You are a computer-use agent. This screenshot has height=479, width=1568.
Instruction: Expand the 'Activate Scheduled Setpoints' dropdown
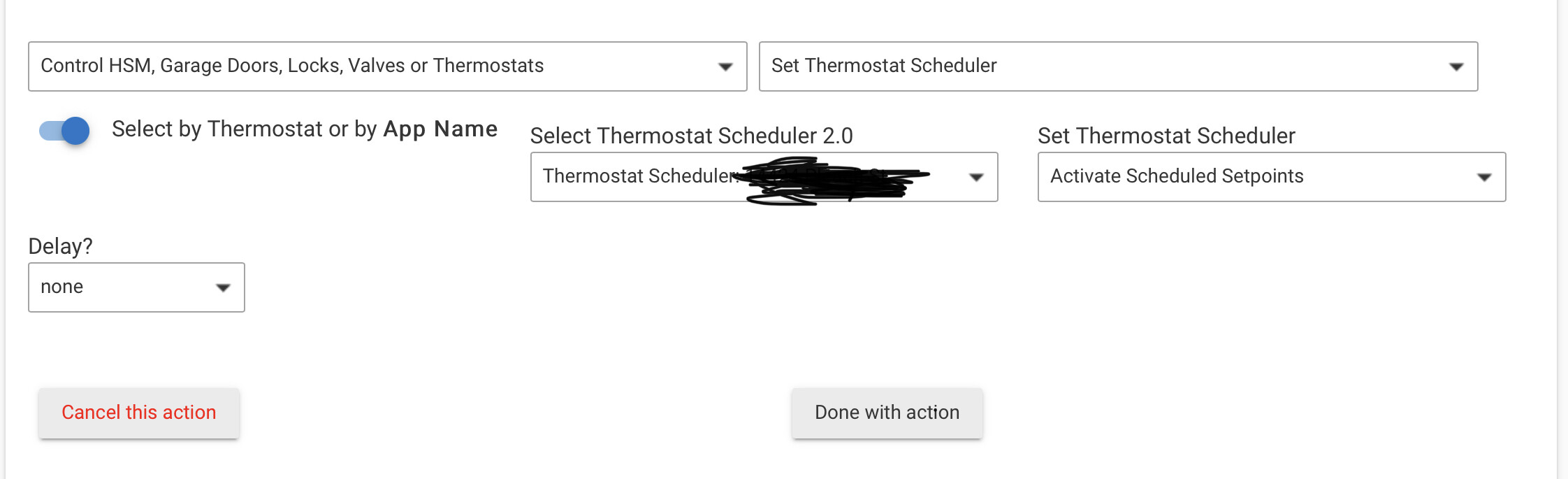1272,177
